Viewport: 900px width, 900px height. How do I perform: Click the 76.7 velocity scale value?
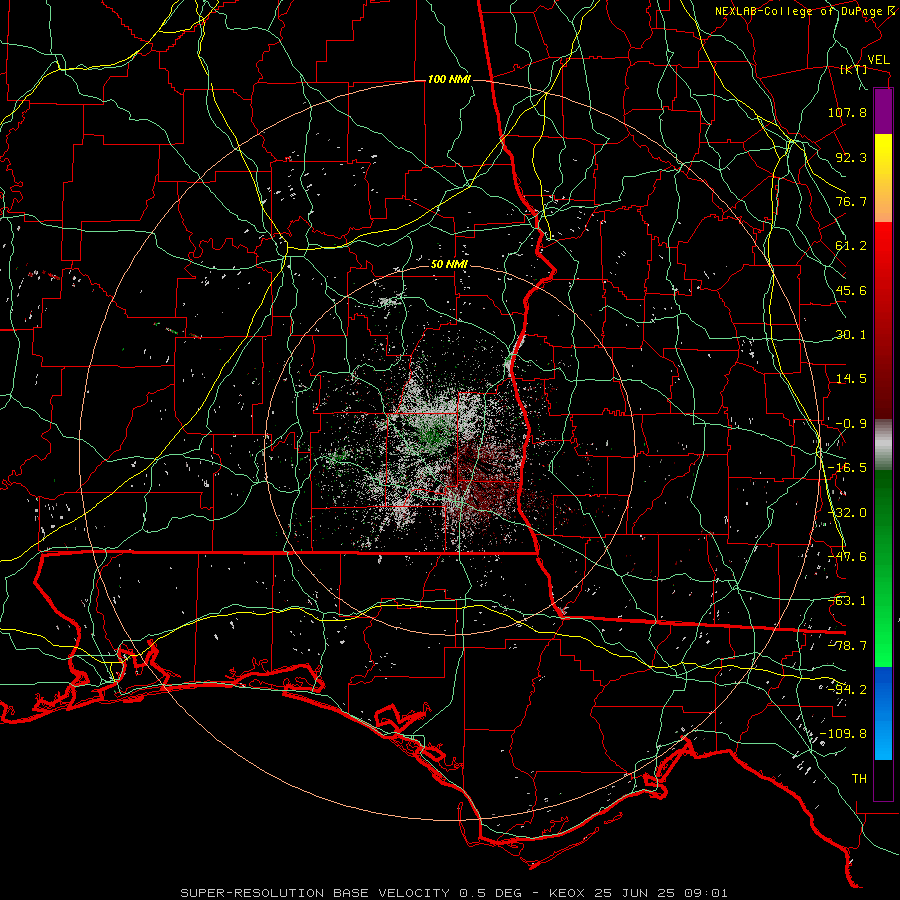851,201
